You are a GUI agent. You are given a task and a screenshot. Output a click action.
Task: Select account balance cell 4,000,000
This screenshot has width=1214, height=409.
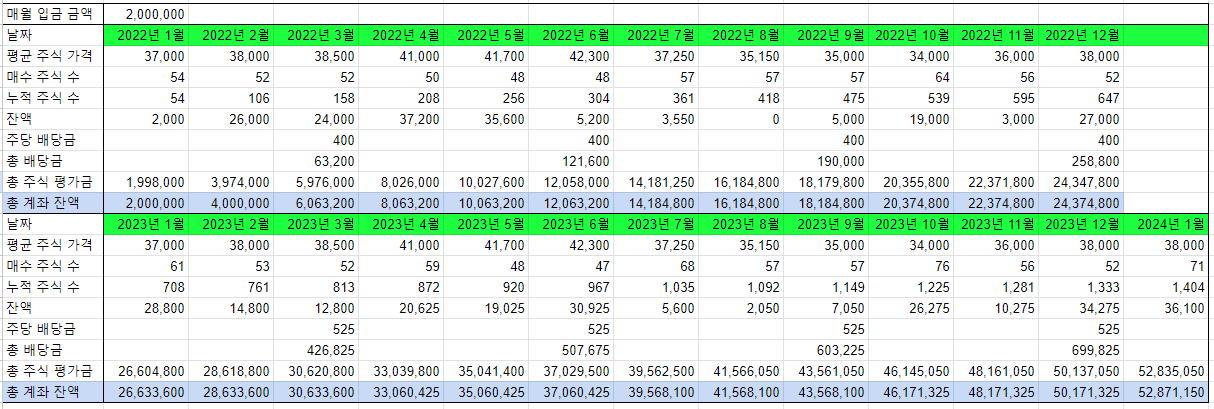click(231, 203)
